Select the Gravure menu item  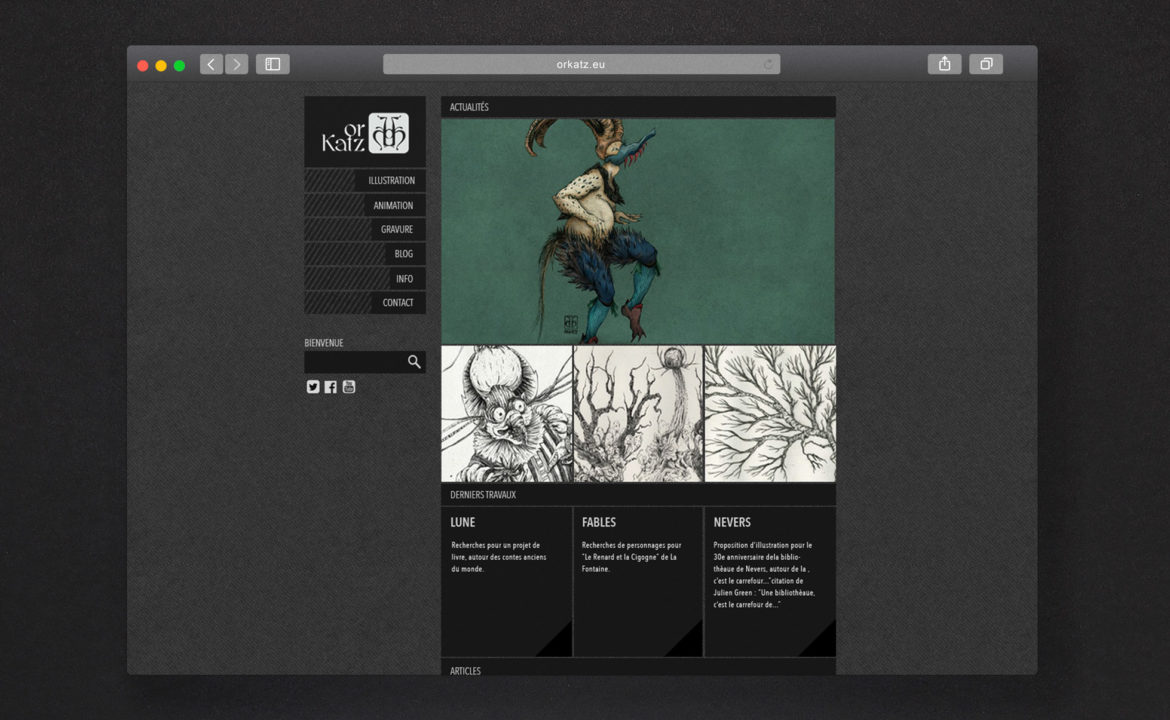point(396,230)
